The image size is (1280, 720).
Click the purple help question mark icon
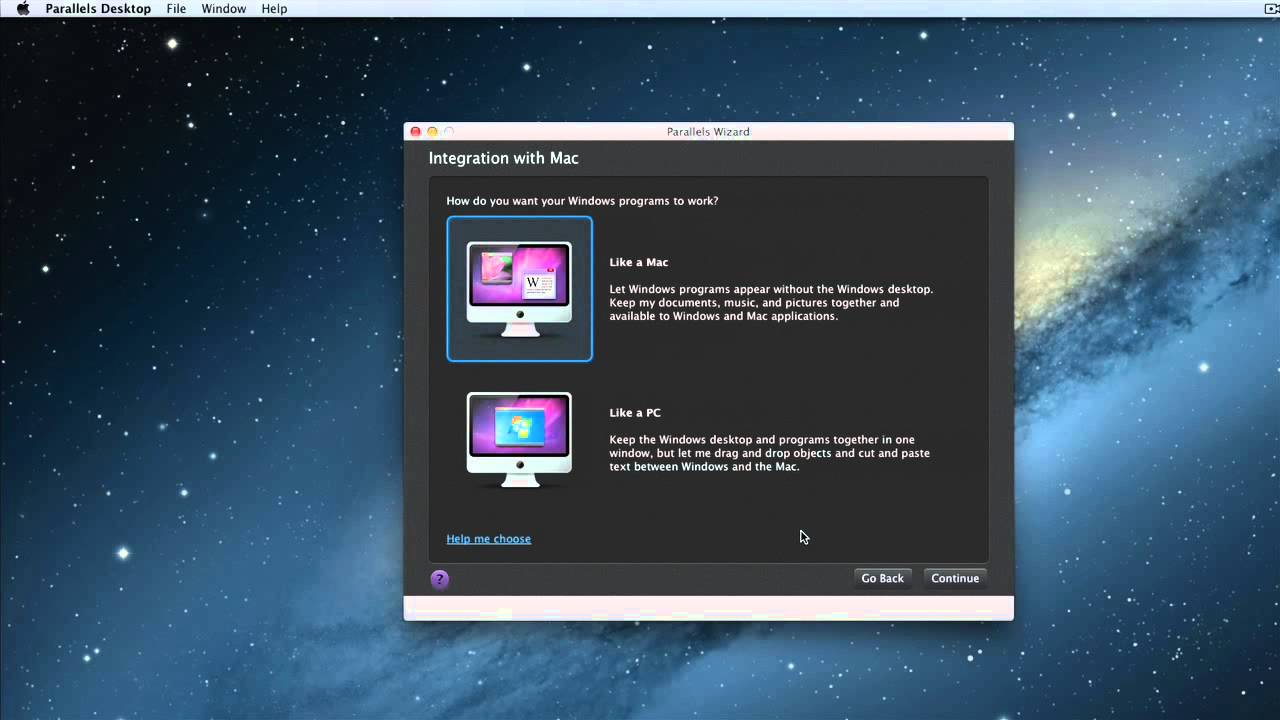pyautogui.click(x=440, y=579)
